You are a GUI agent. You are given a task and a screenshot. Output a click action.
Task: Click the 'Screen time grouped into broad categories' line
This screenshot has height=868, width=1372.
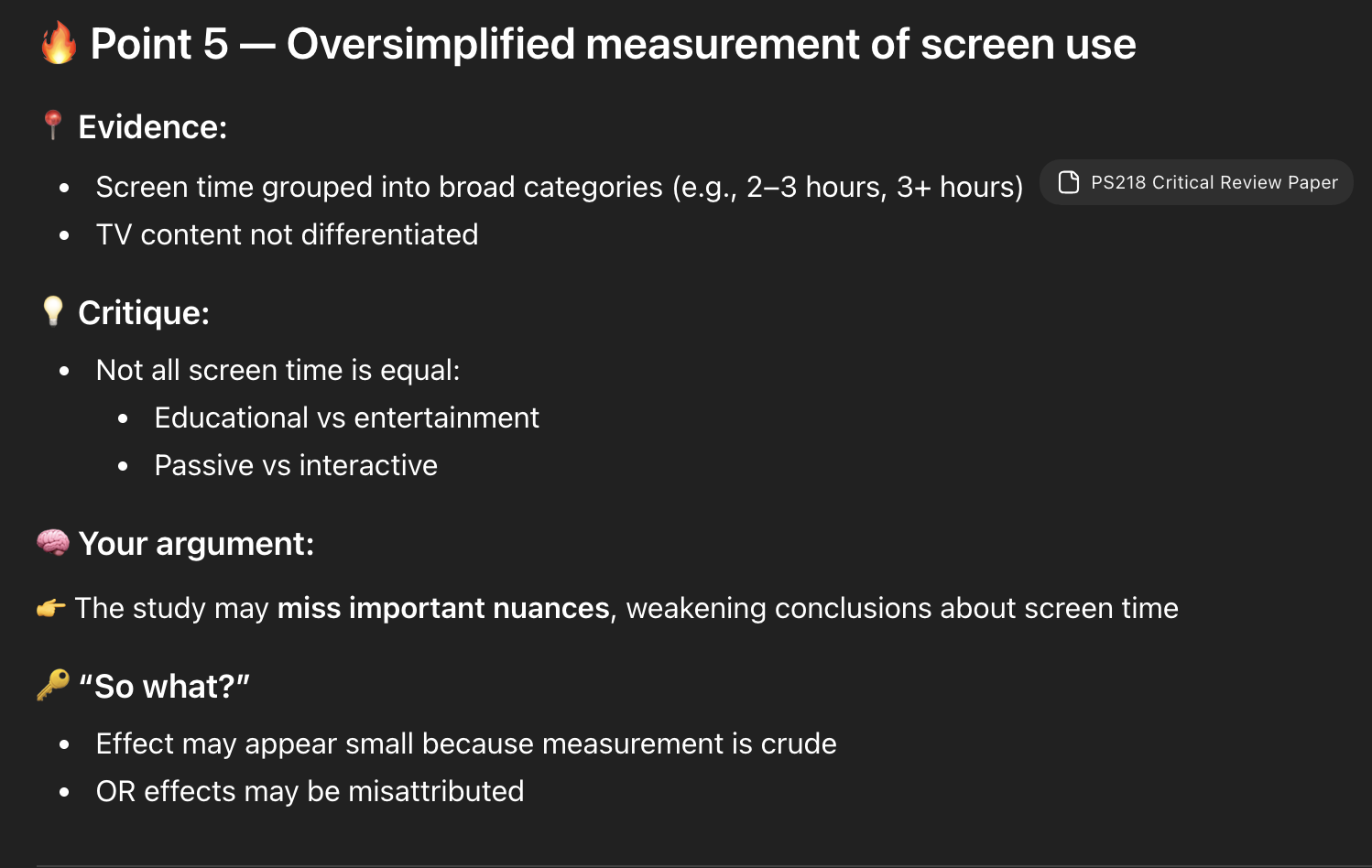tap(560, 187)
